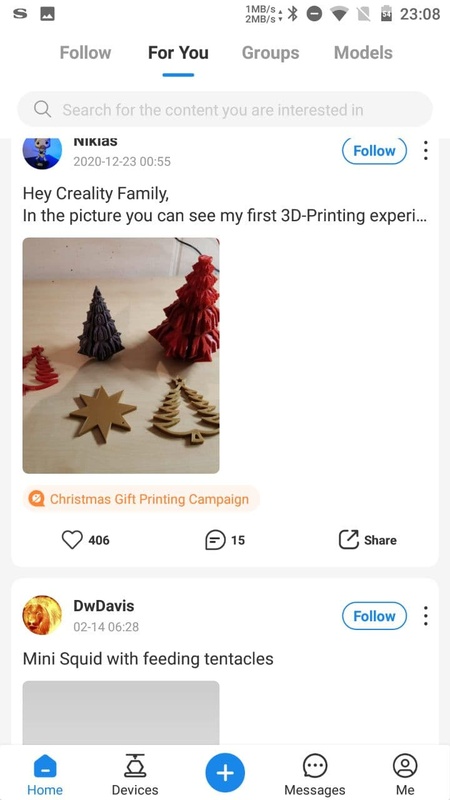Open Christmas Gift Printing Campaign tag
This screenshot has width=450, height=800.
click(x=141, y=498)
